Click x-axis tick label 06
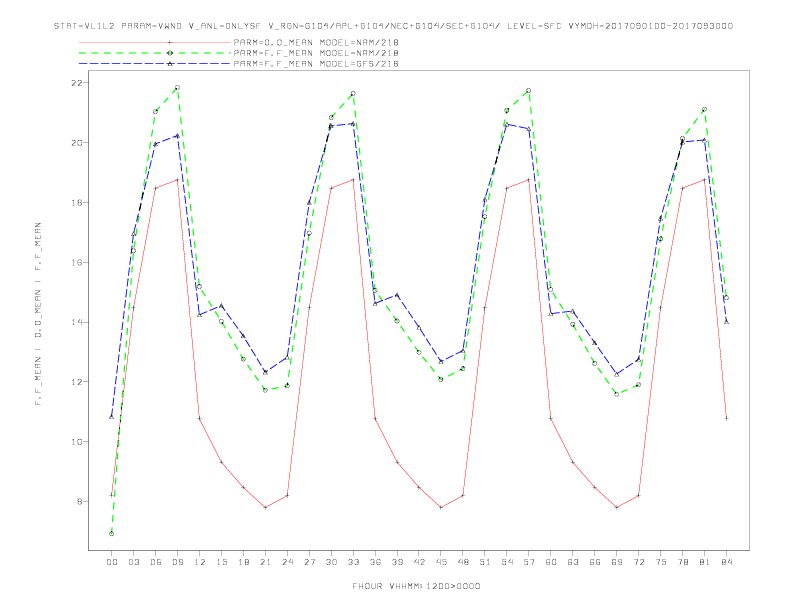The height and width of the screenshot is (612, 792). [x=156, y=562]
